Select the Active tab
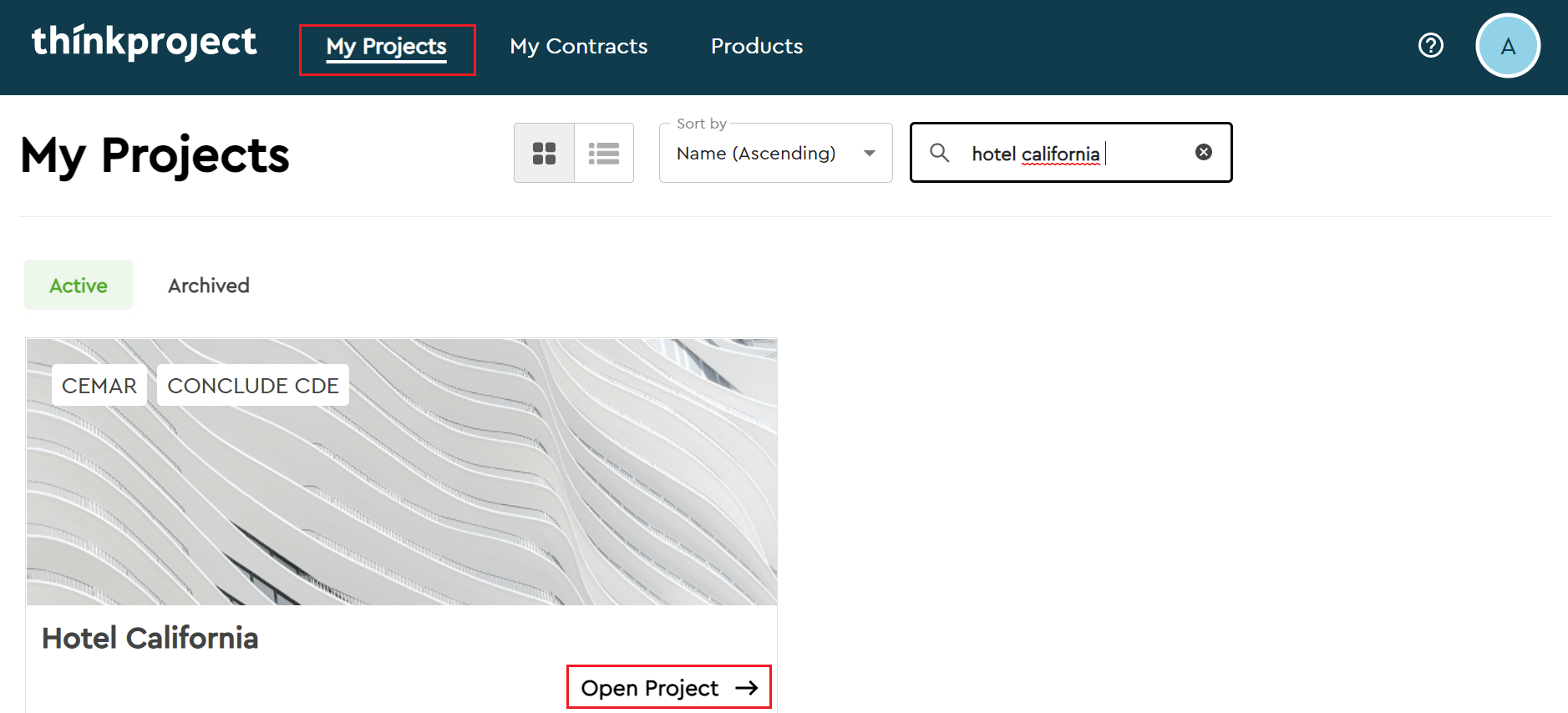 tap(79, 286)
